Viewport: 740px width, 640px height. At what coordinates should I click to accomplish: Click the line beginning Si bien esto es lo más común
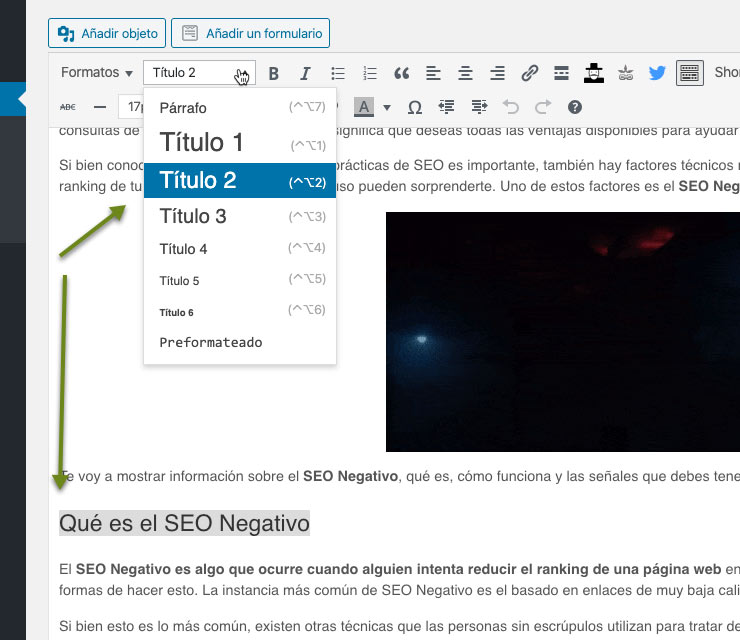pos(399,626)
